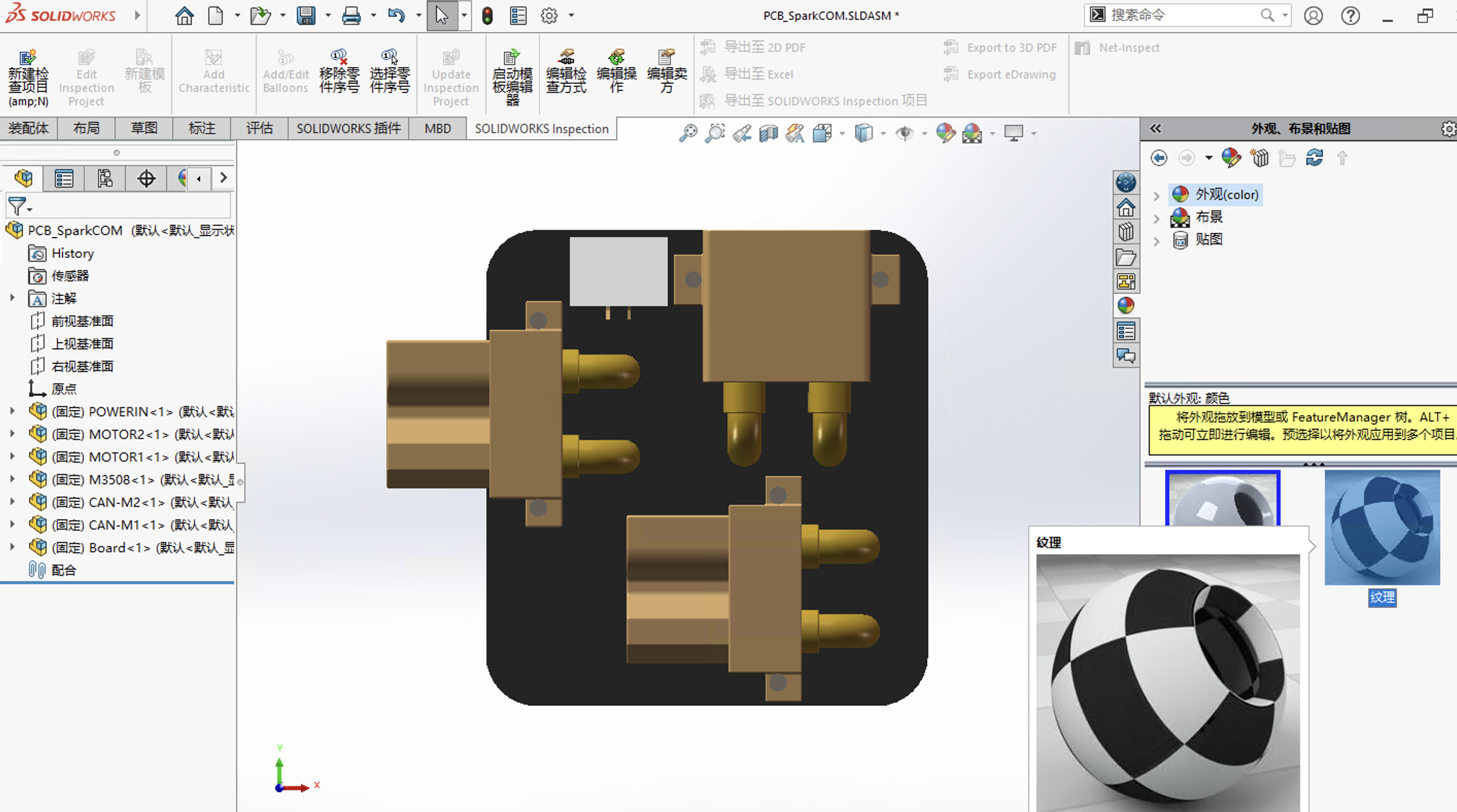Open the Design Library task pane icon
This screenshot has height=812, width=1457.
[1126, 232]
